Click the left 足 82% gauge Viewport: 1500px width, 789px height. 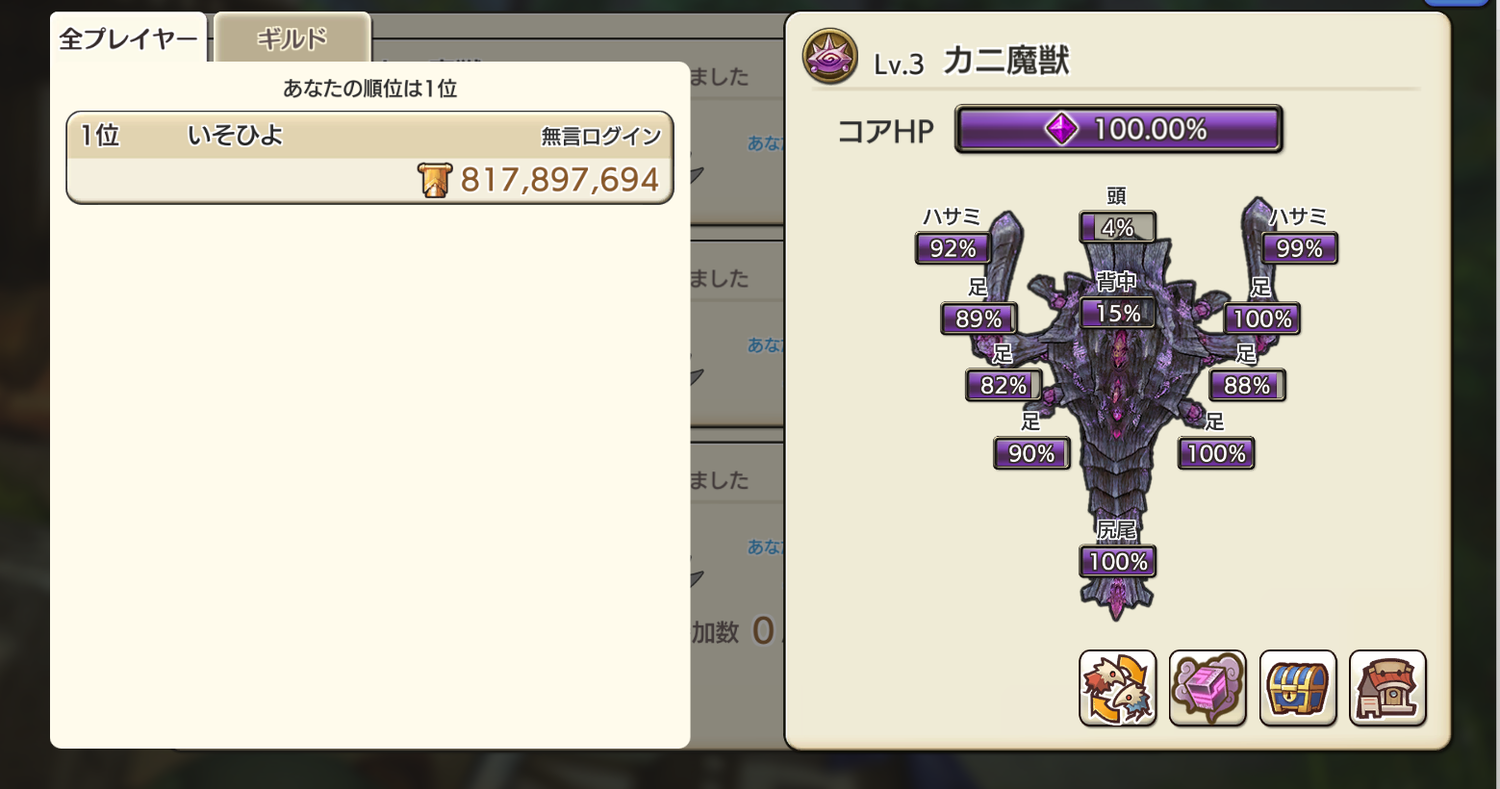tap(1003, 385)
